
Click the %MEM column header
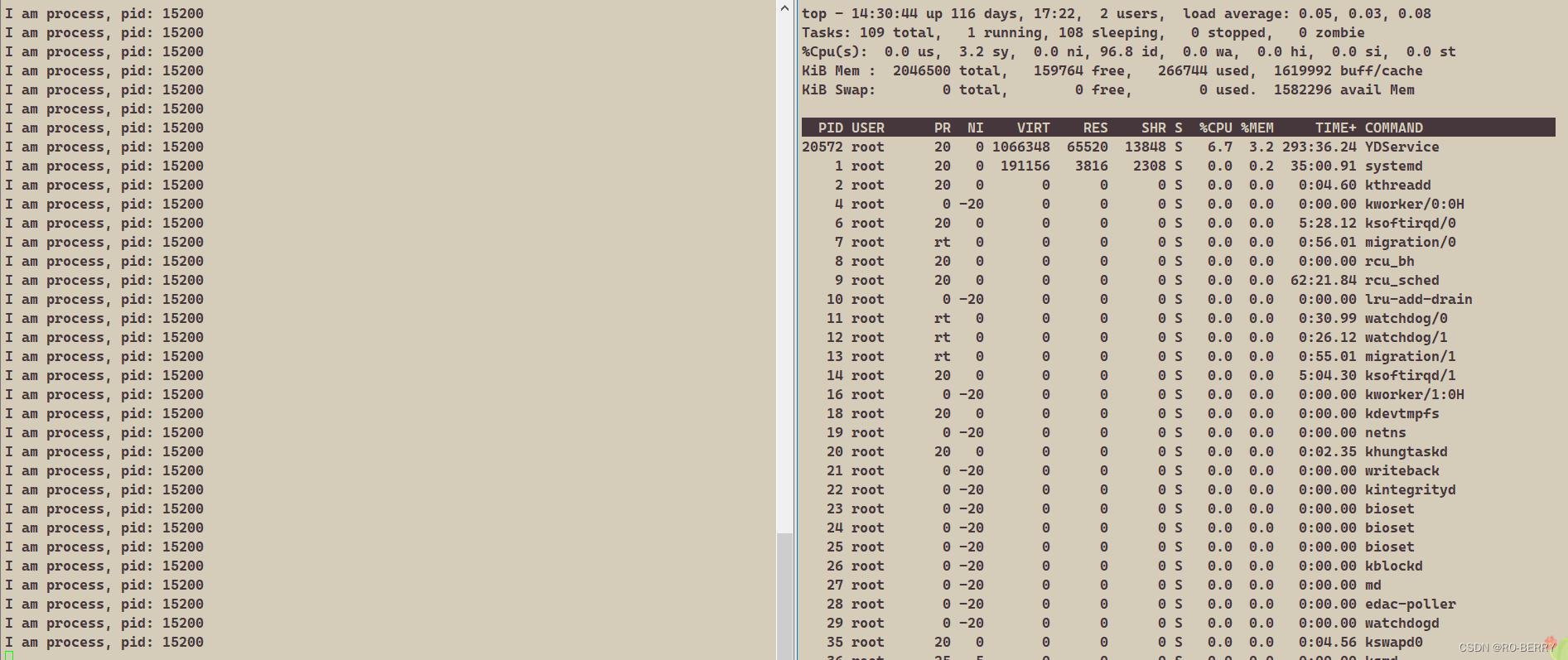pos(1257,128)
